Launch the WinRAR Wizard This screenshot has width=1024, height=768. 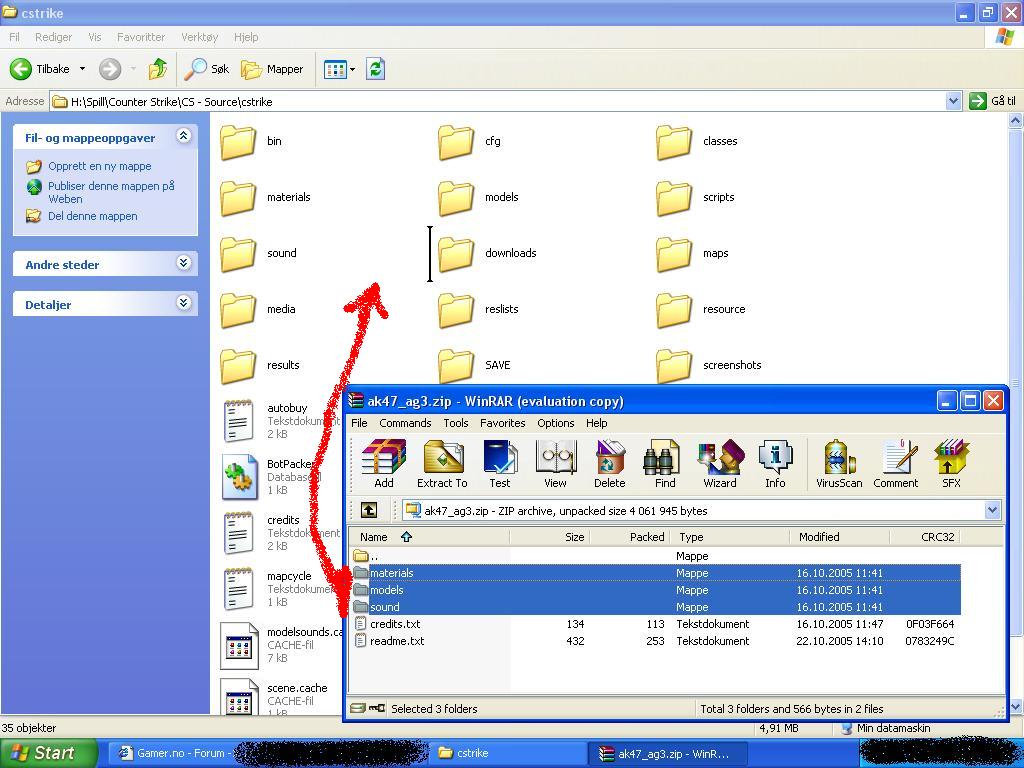720,464
